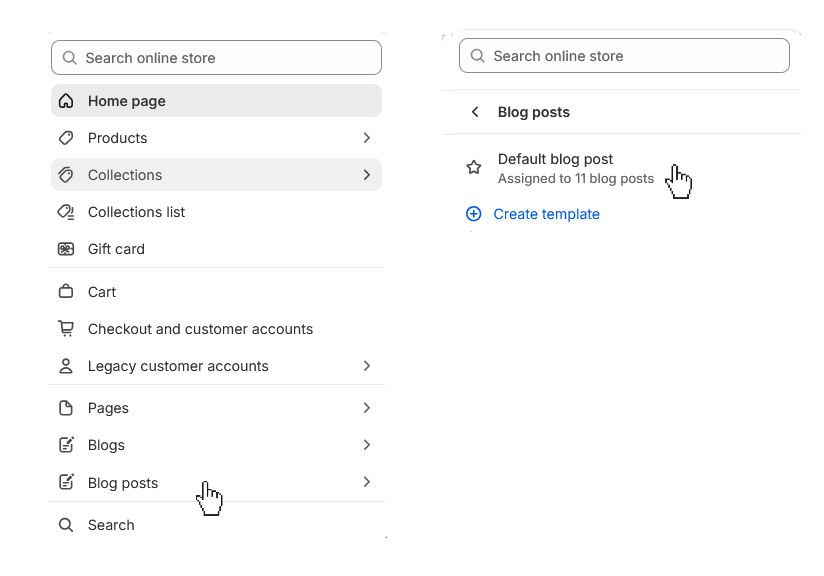
Task: Click the plus circle icon for Create template
Action: 473,213
